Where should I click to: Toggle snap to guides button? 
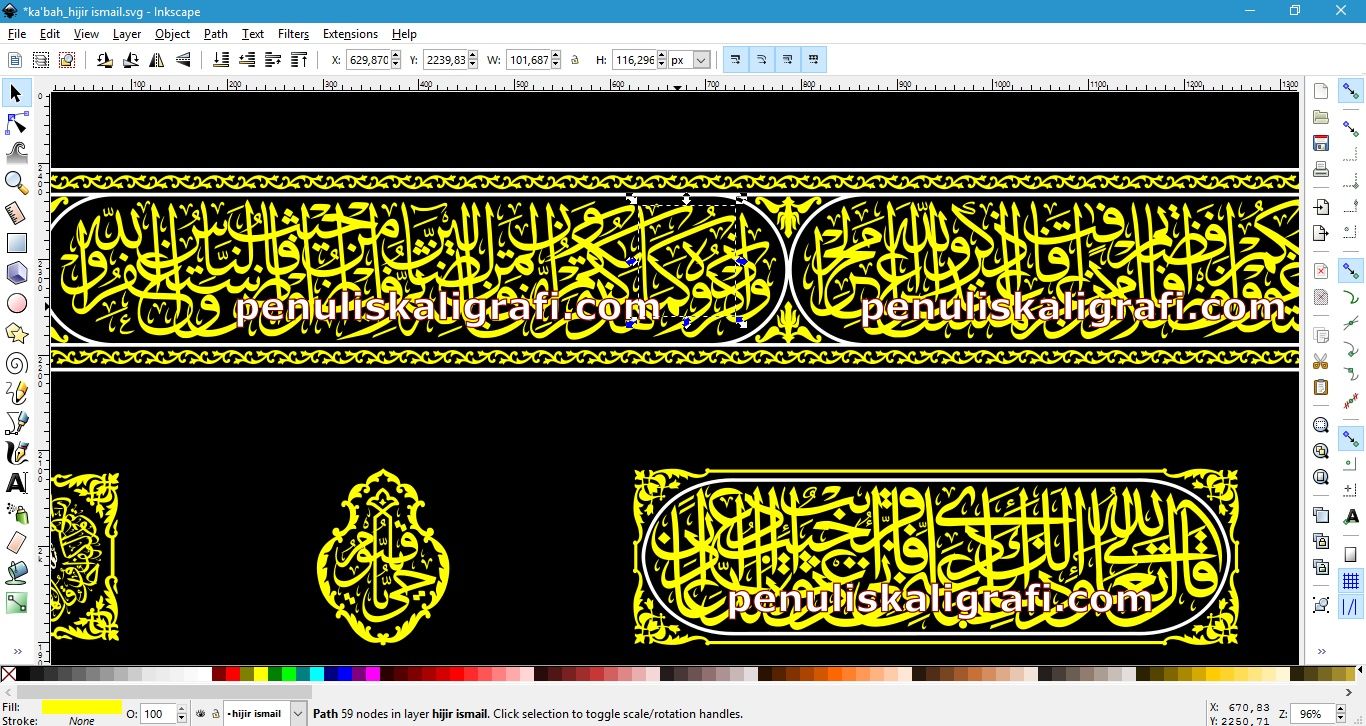tap(1351, 606)
